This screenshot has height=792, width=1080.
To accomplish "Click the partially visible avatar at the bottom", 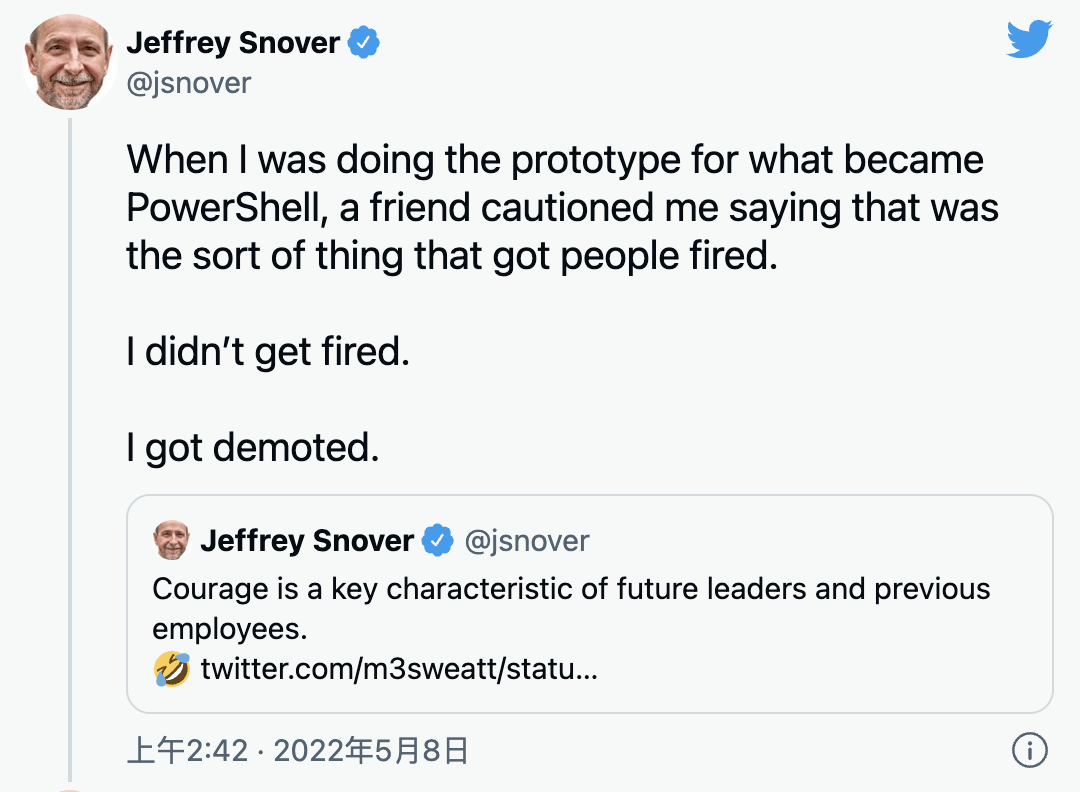I will (69, 789).
